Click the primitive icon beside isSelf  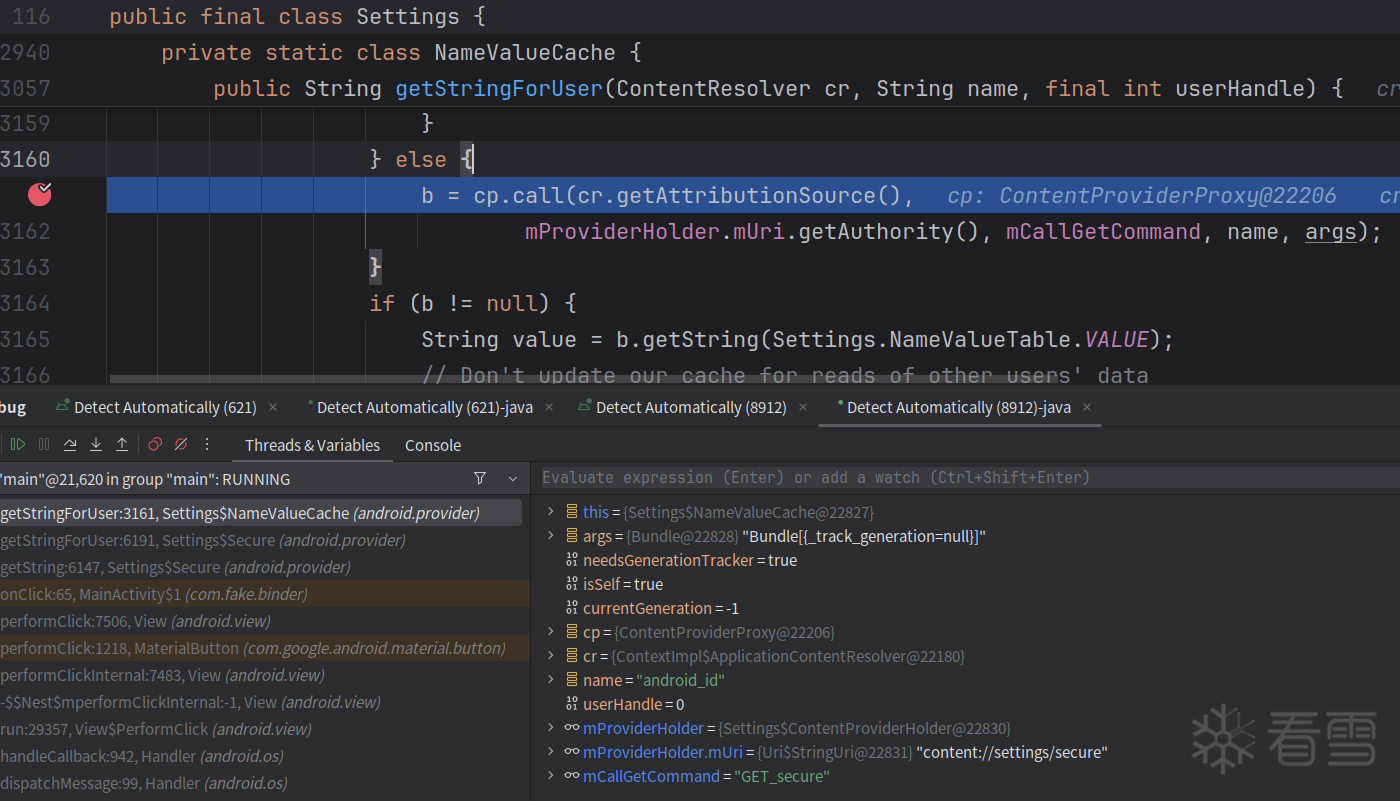point(572,584)
